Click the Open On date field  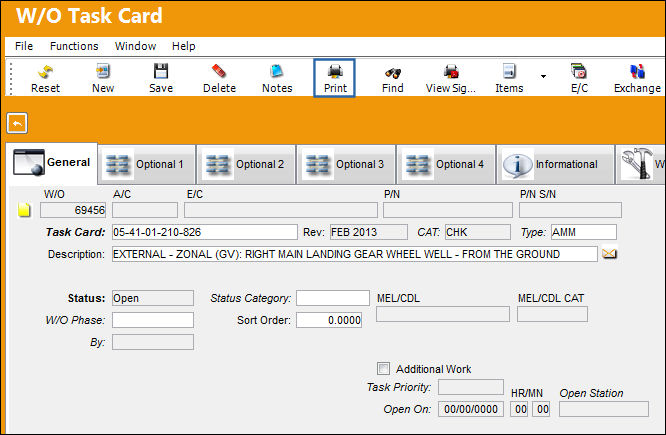[x=471, y=409]
